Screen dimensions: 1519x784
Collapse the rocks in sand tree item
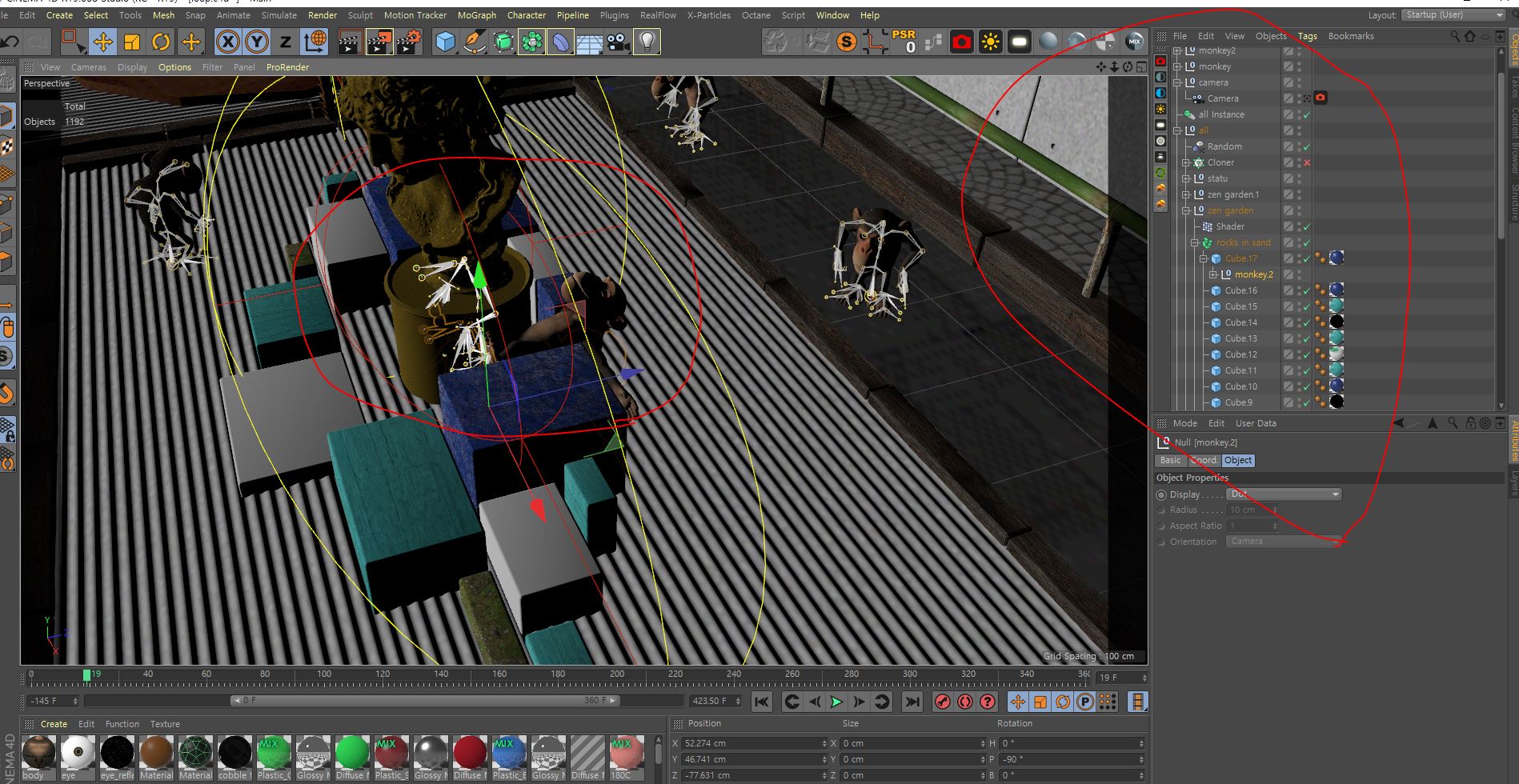[1195, 242]
